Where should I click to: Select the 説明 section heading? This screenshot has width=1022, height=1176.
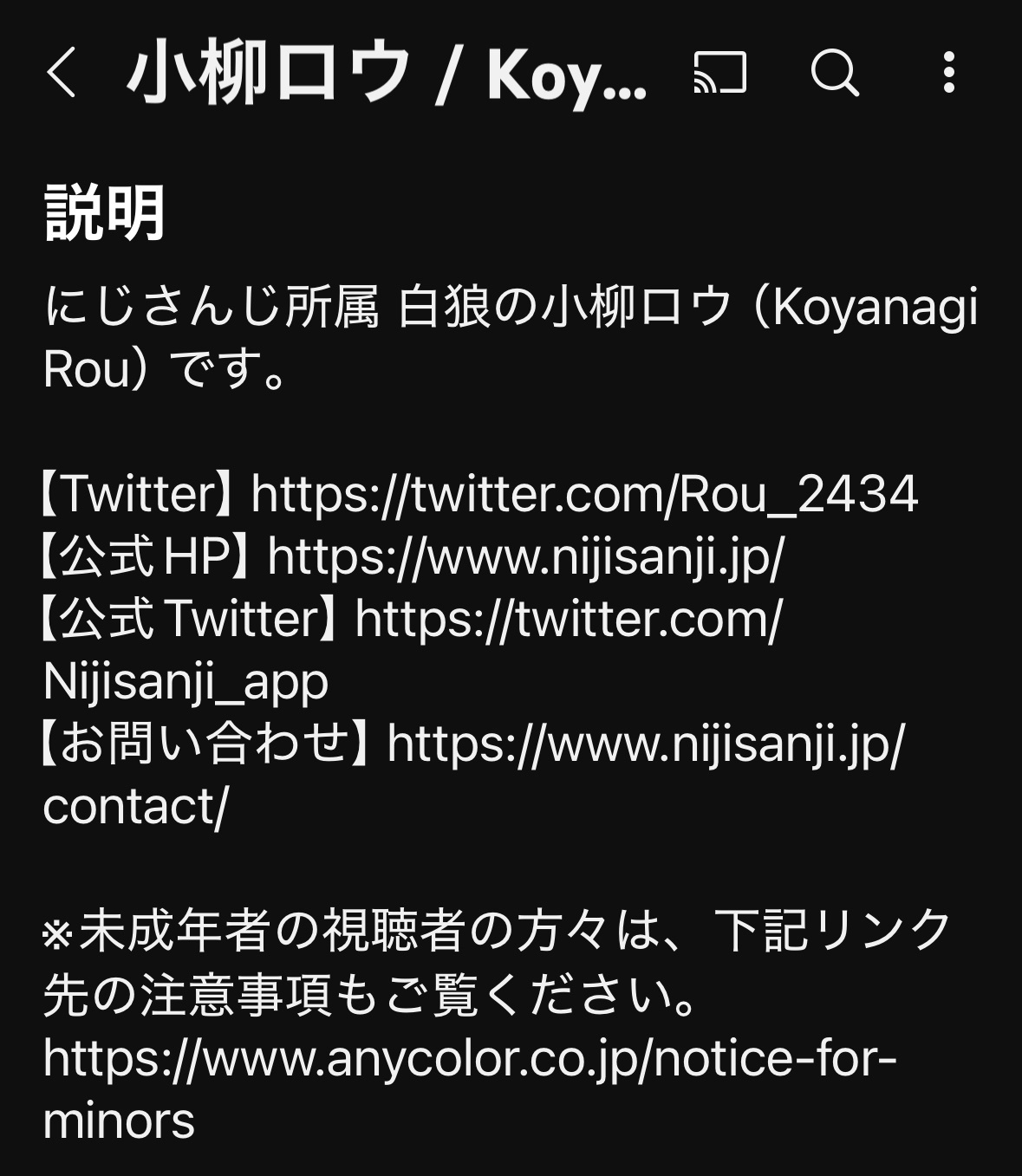point(104,213)
